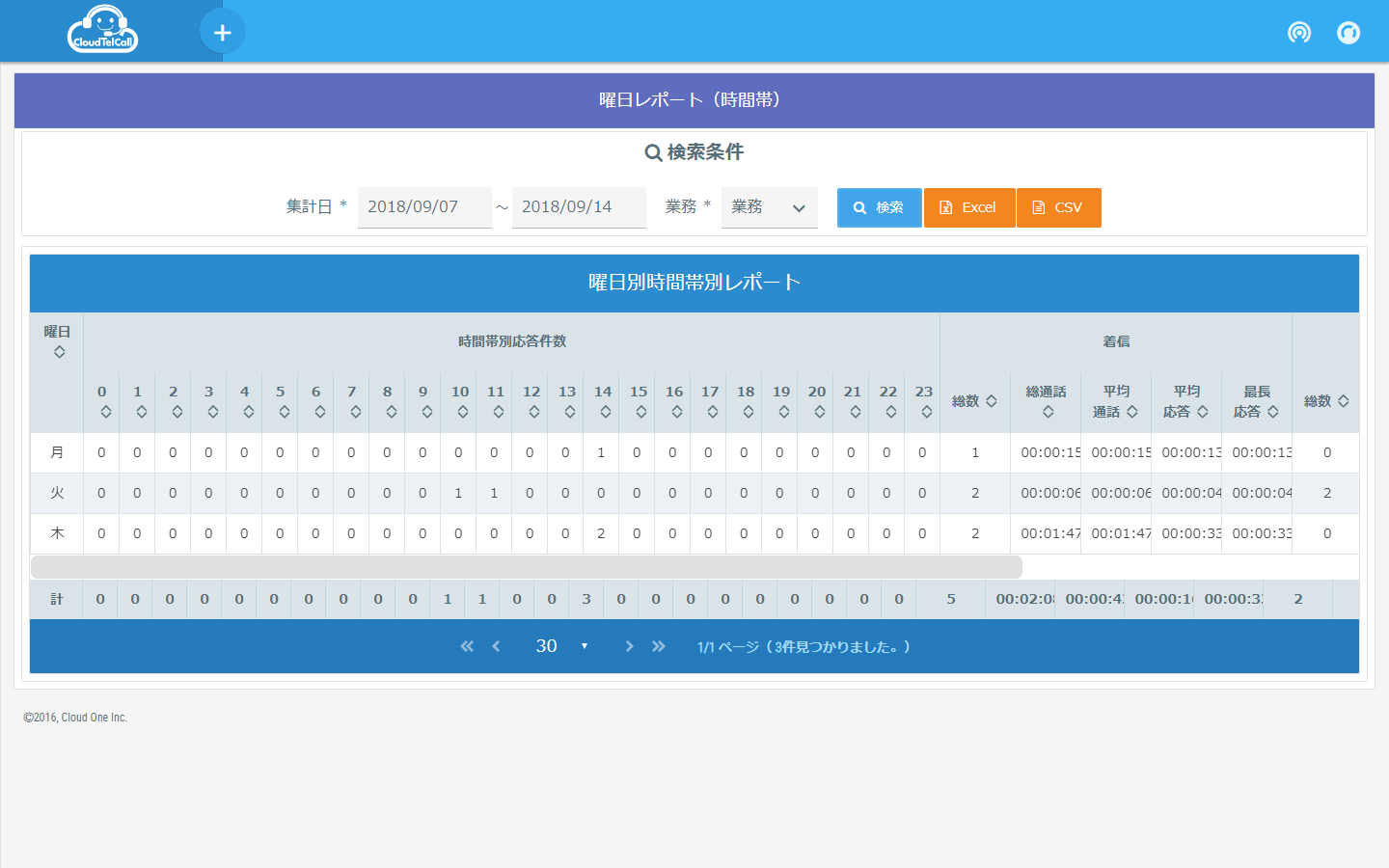Viewport: 1389px width, 868px height.
Task: Sort by 最長応答 column
Action: click(1273, 412)
